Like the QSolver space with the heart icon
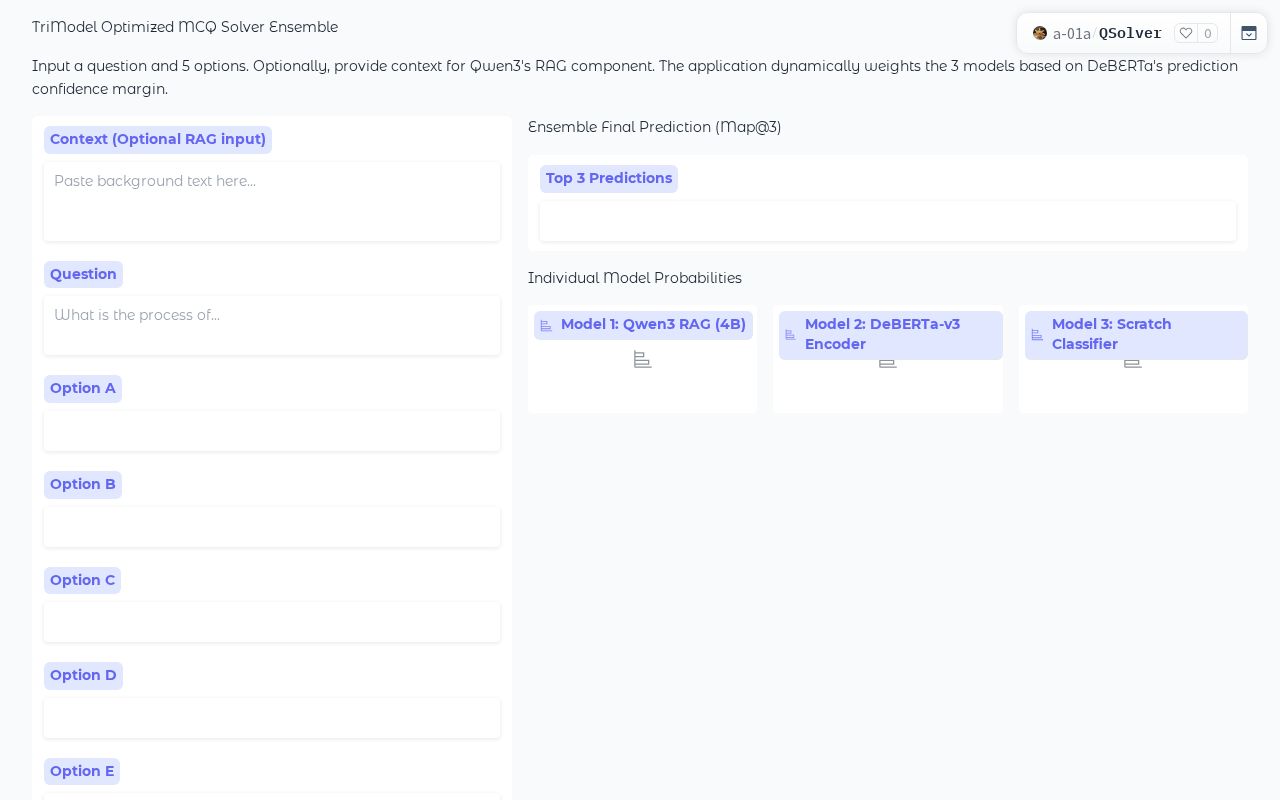Viewport: 1280px width, 800px height. tap(1186, 33)
